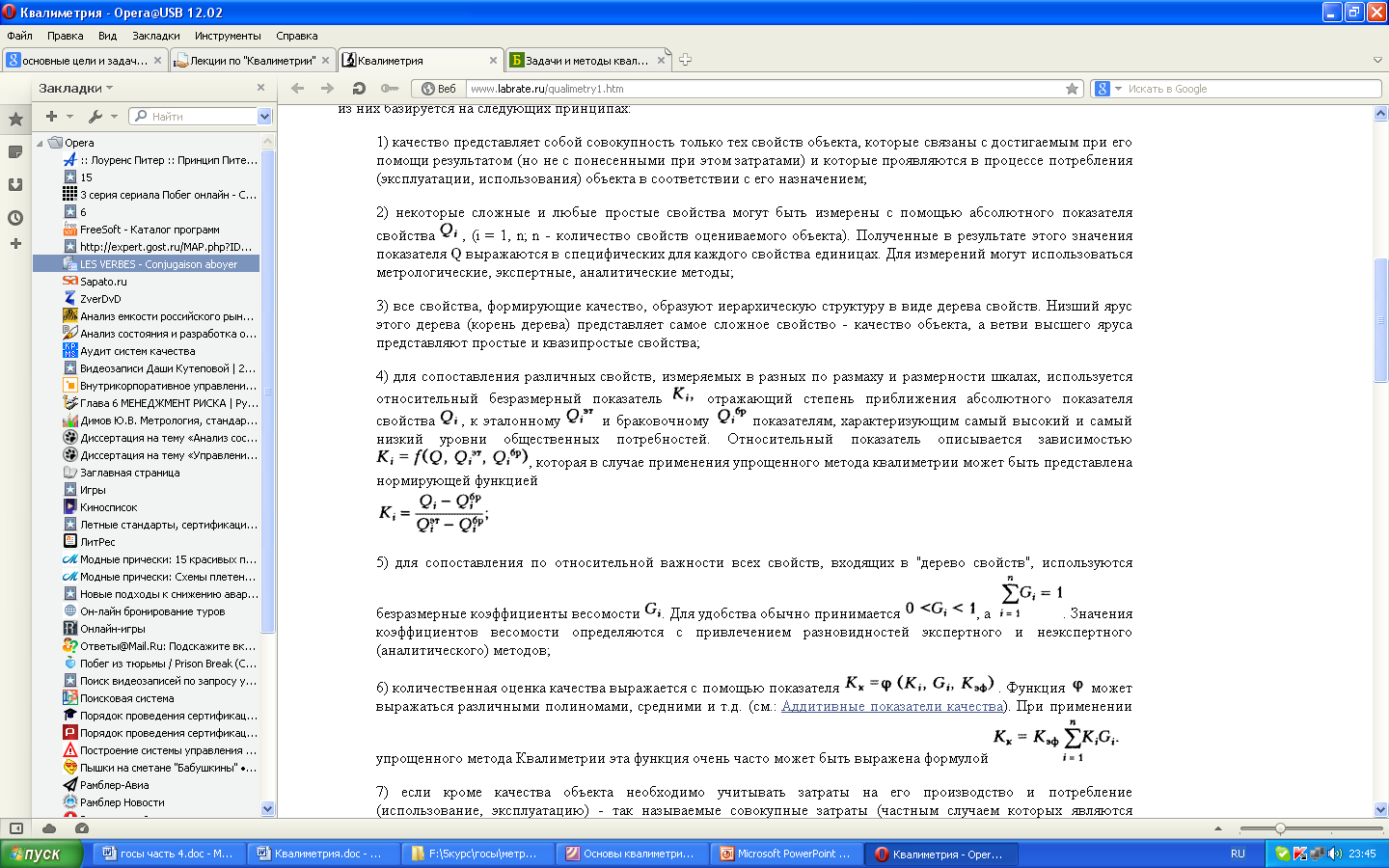This screenshot has height=868, width=1389.
Task: Open the Downloads panel icon in sidebar
Action: tap(15, 184)
